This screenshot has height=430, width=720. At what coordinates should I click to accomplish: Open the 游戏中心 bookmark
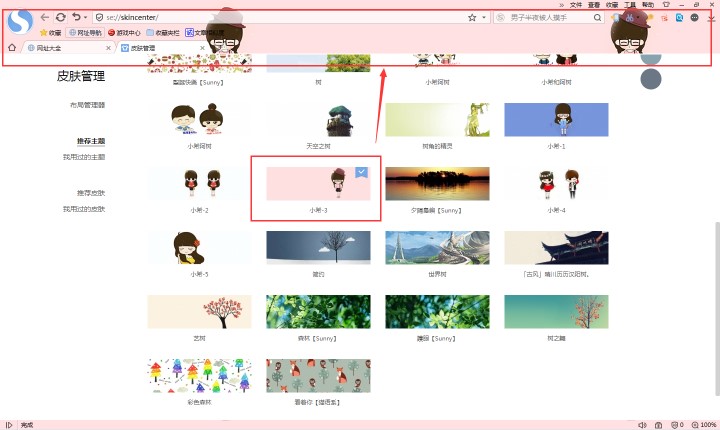(x=124, y=33)
